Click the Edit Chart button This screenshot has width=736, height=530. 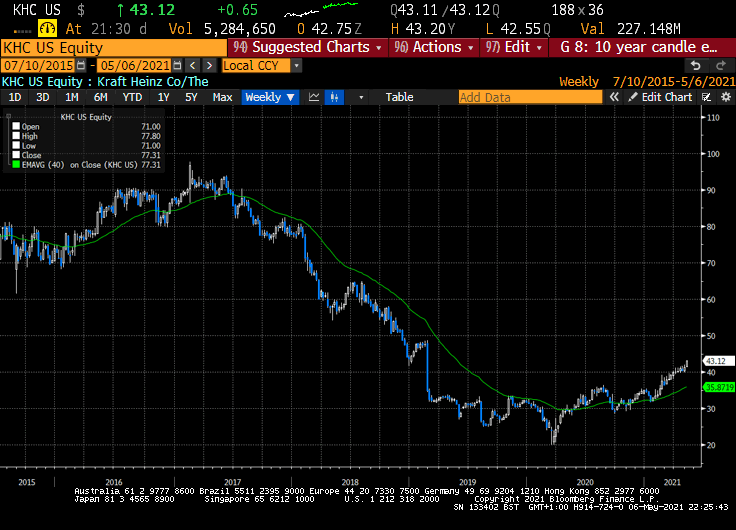661,97
